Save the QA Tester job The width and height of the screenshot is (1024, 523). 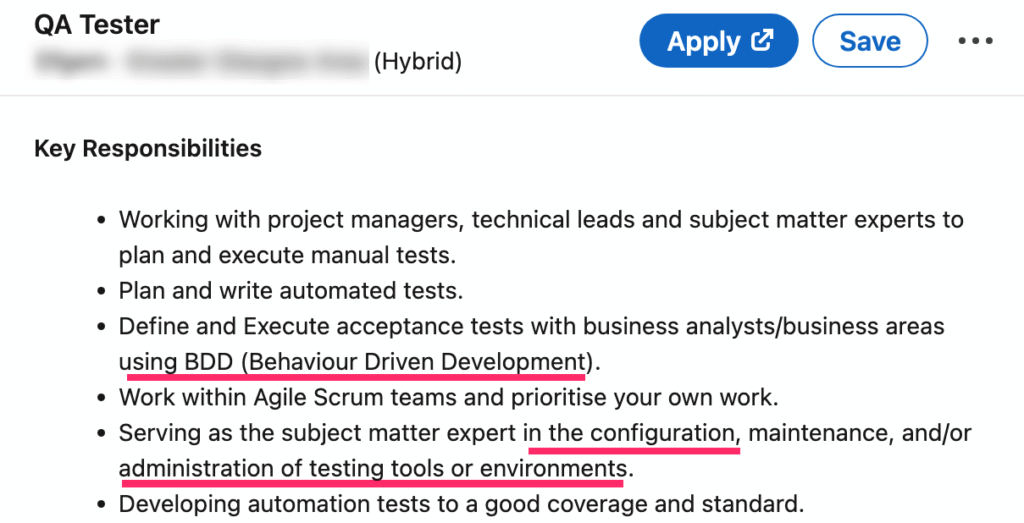coord(870,41)
